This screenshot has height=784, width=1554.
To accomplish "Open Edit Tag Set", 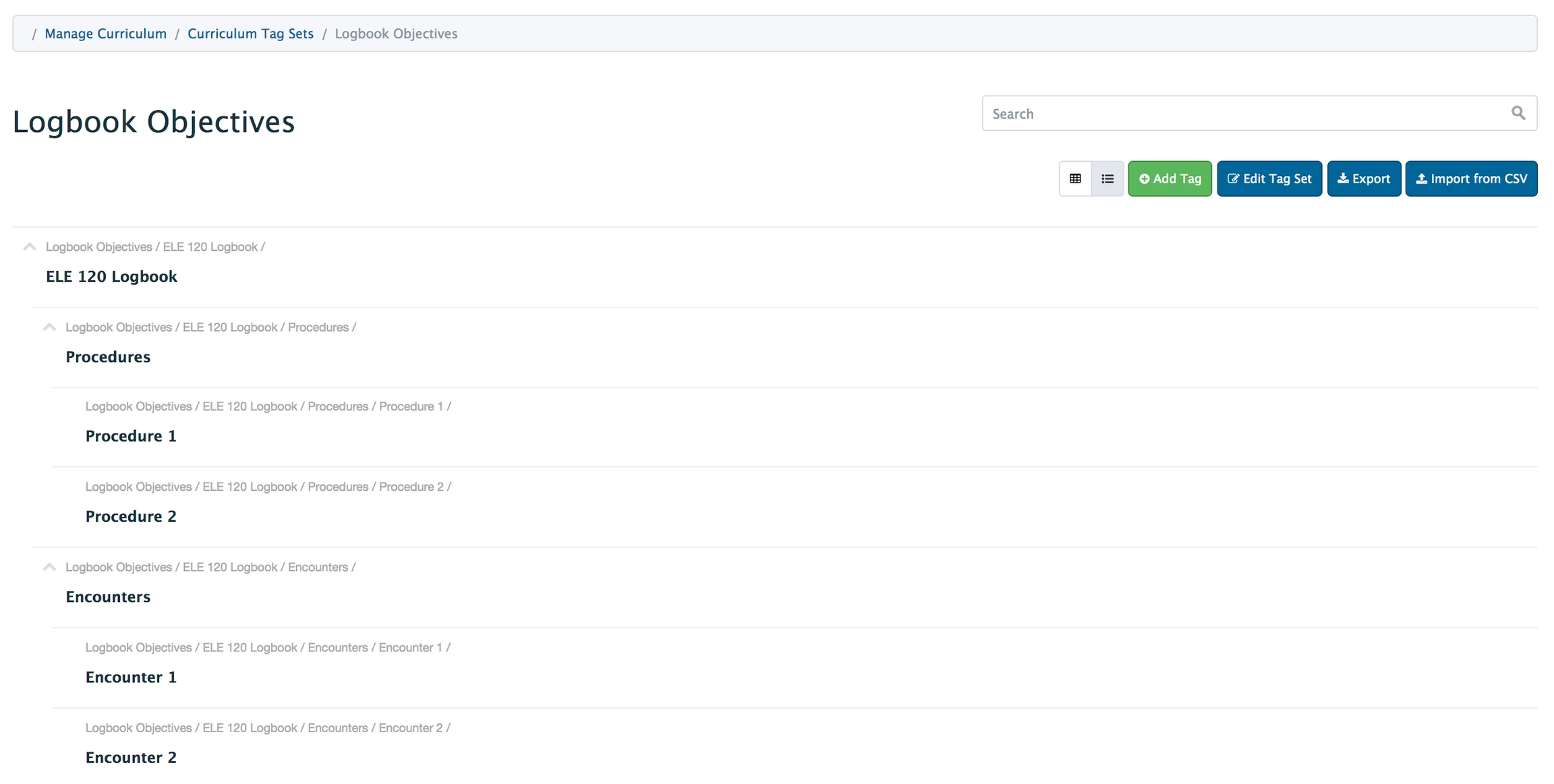I will point(1269,179).
